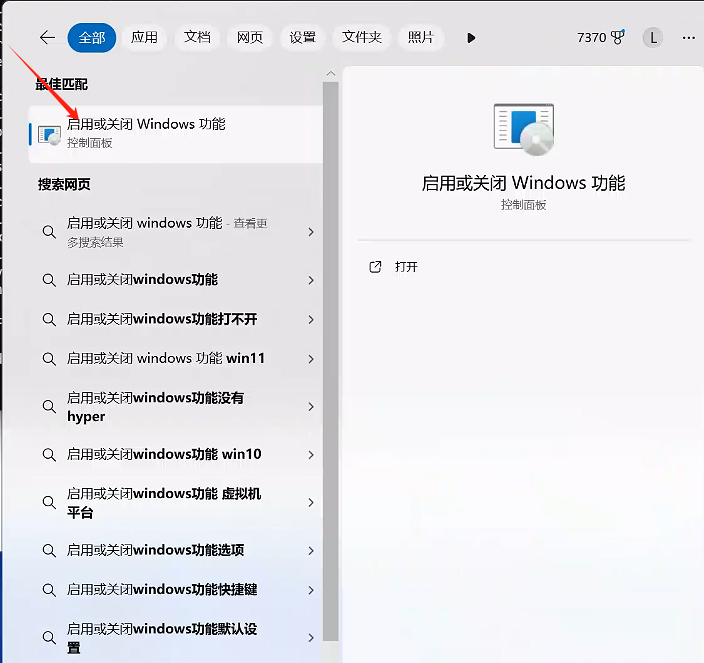This screenshot has width=704, height=663.
Task: Expand chevron for win11 suggestion
Action: [311, 359]
